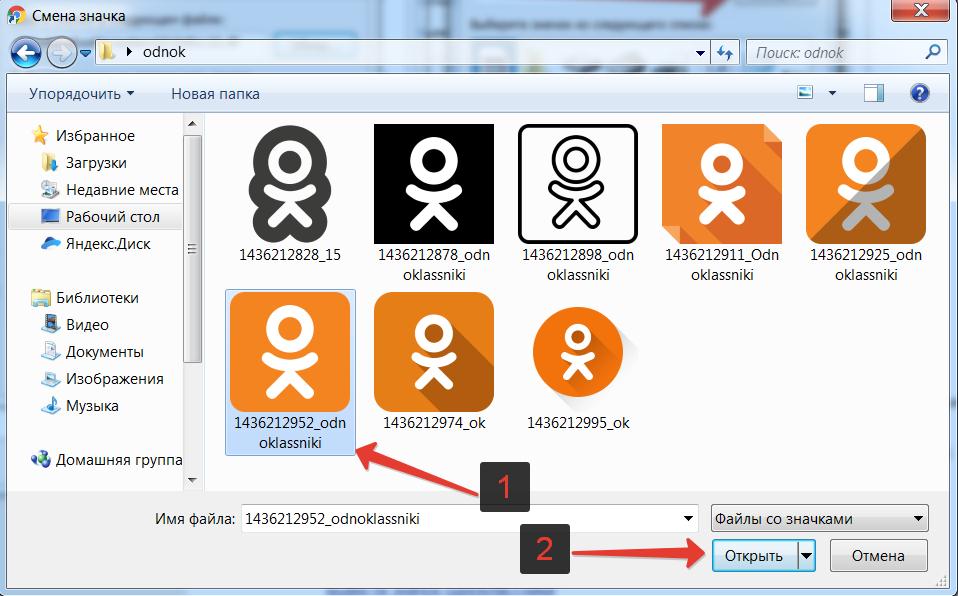This screenshot has width=958, height=596.
Task: Refresh the odnok folder view
Action: point(725,53)
